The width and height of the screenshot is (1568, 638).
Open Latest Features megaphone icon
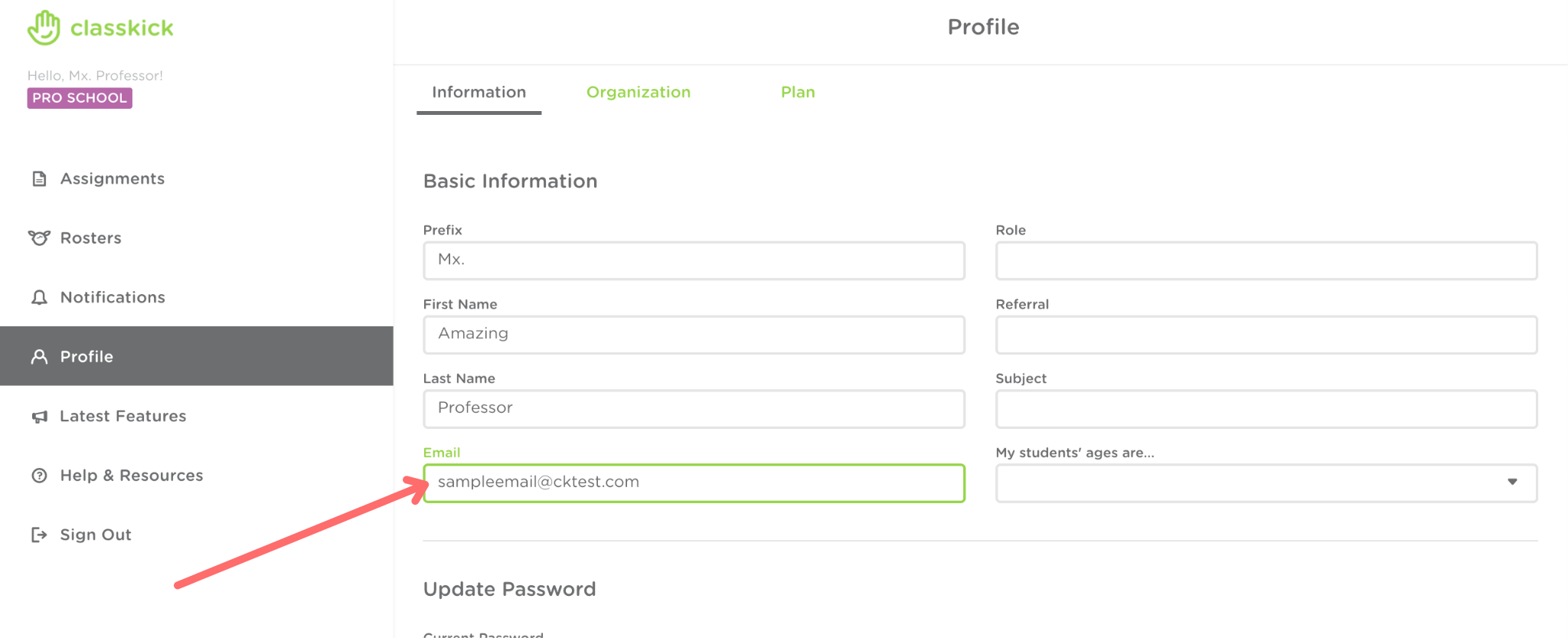[x=39, y=416]
